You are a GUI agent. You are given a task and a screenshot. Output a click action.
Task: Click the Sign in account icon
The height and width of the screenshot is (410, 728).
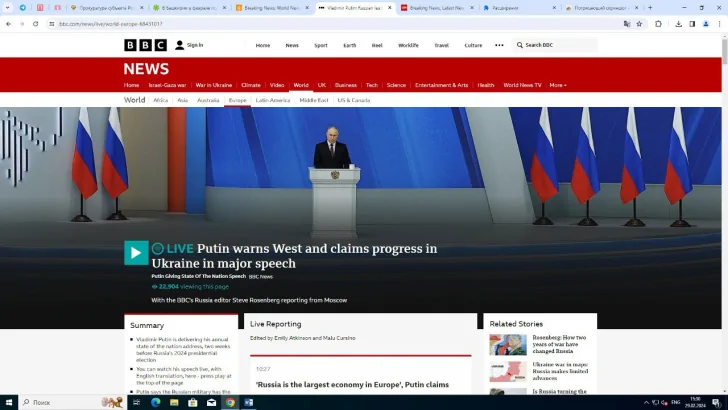[x=180, y=45]
